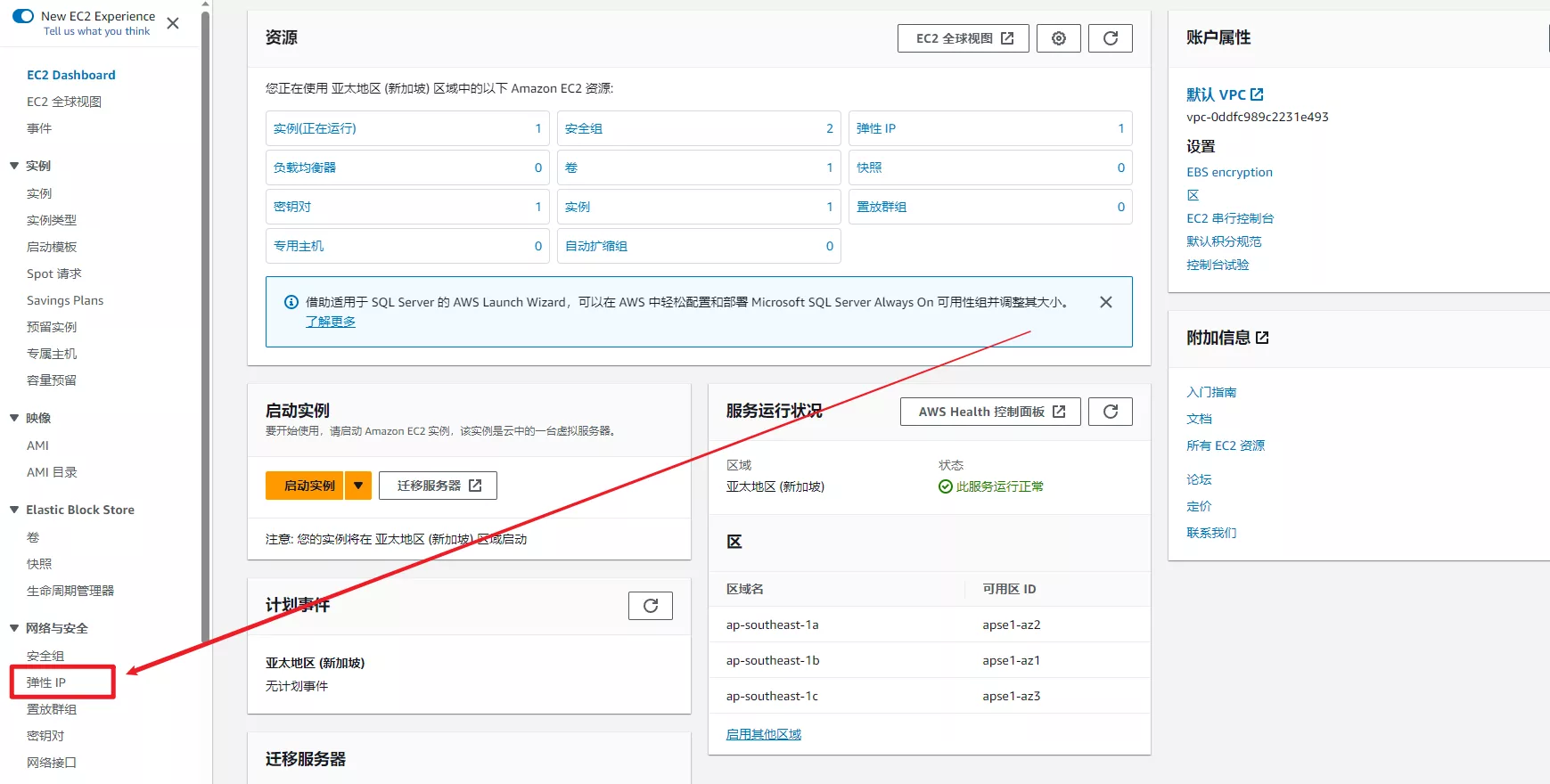The width and height of the screenshot is (1550, 784).
Task: Open EBS encryption setting
Action: [x=1229, y=172]
